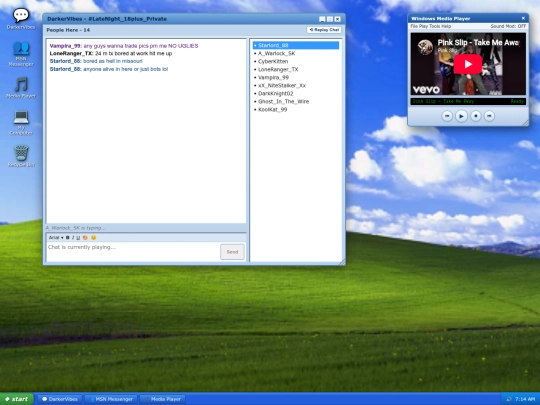
Task: Toggle italic formatting in chat toolbar
Action: (x=73, y=238)
